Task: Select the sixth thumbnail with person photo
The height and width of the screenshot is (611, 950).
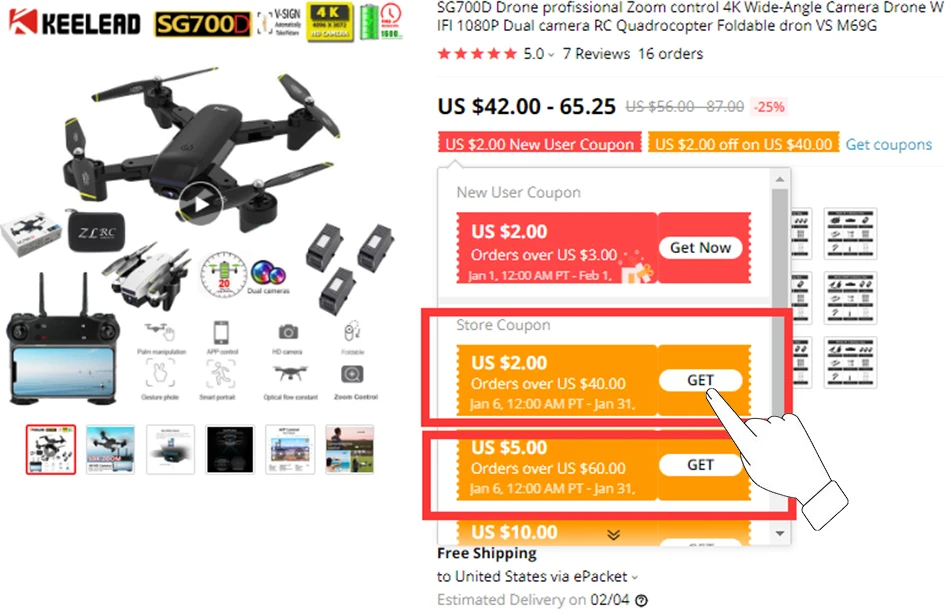Action: pyautogui.click(x=350, y=449)
